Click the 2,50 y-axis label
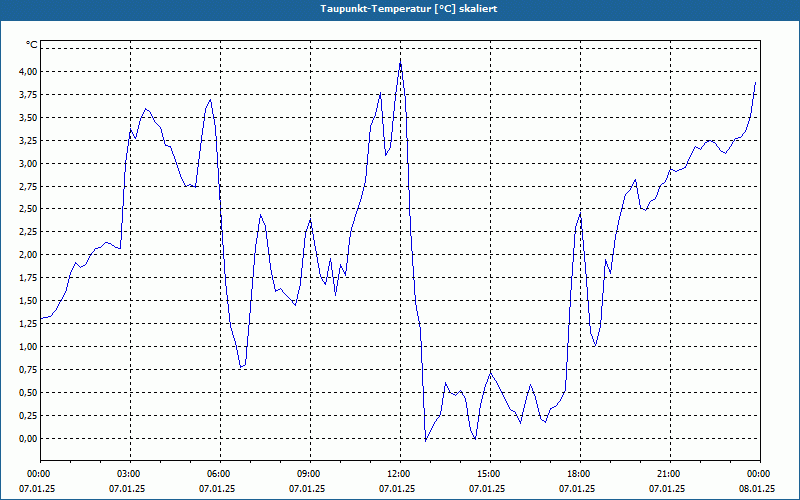Image resolution: width=800 pixels, height=500 pixels. [x=28, y=209]
